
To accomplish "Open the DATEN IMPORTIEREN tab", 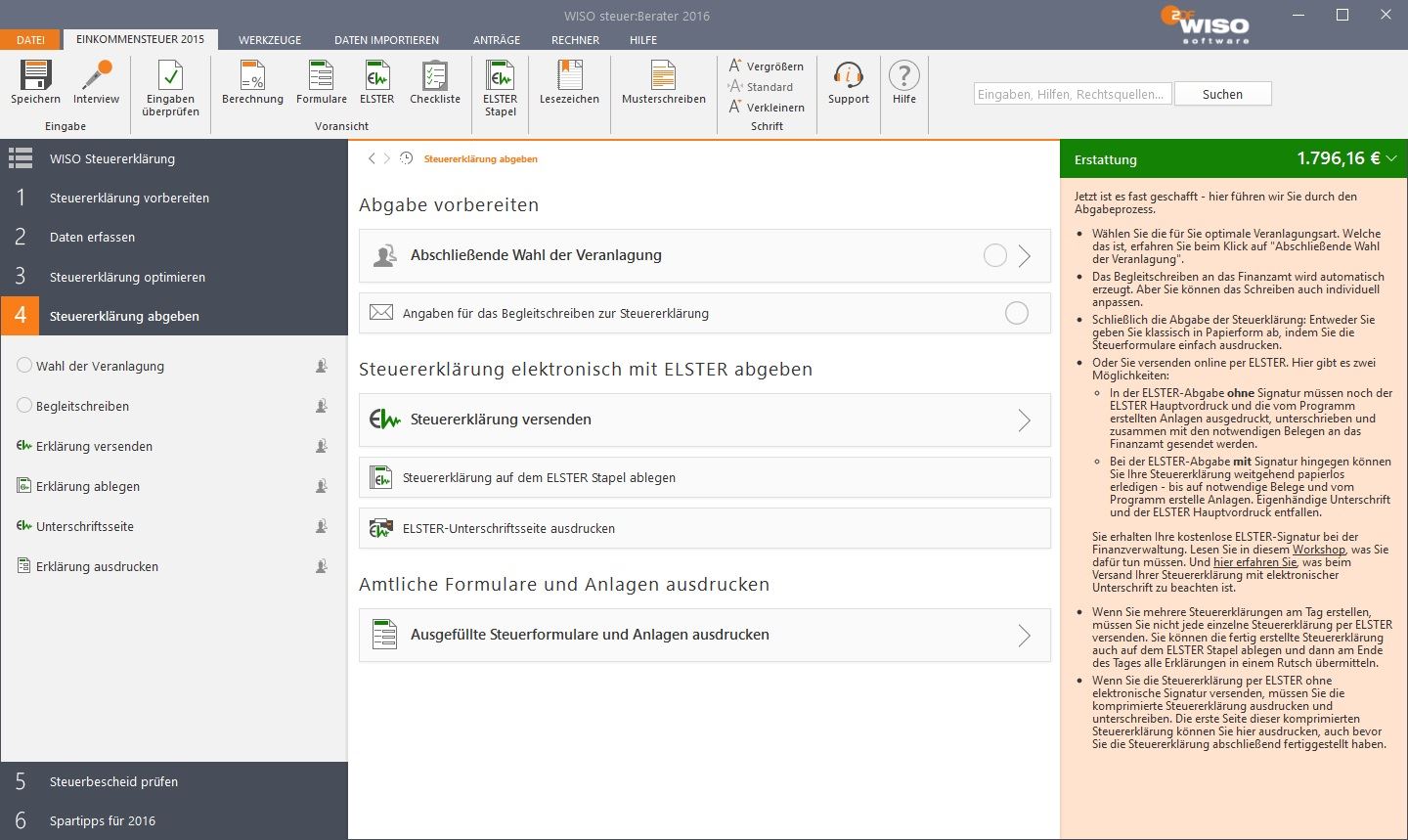I will [x=386, y=40].
